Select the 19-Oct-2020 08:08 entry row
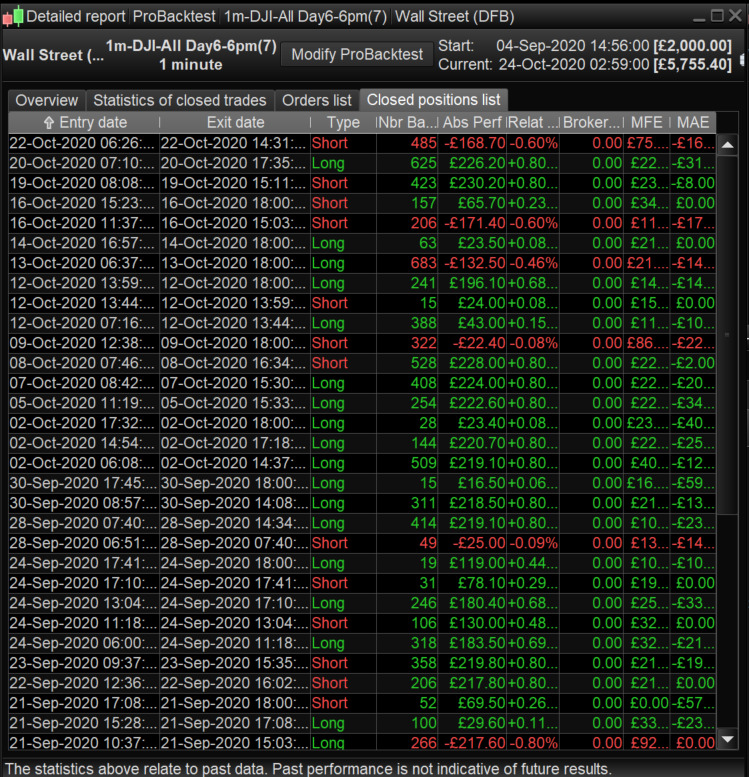The width and height of the screenshot is (749, 777). [362, 183]
